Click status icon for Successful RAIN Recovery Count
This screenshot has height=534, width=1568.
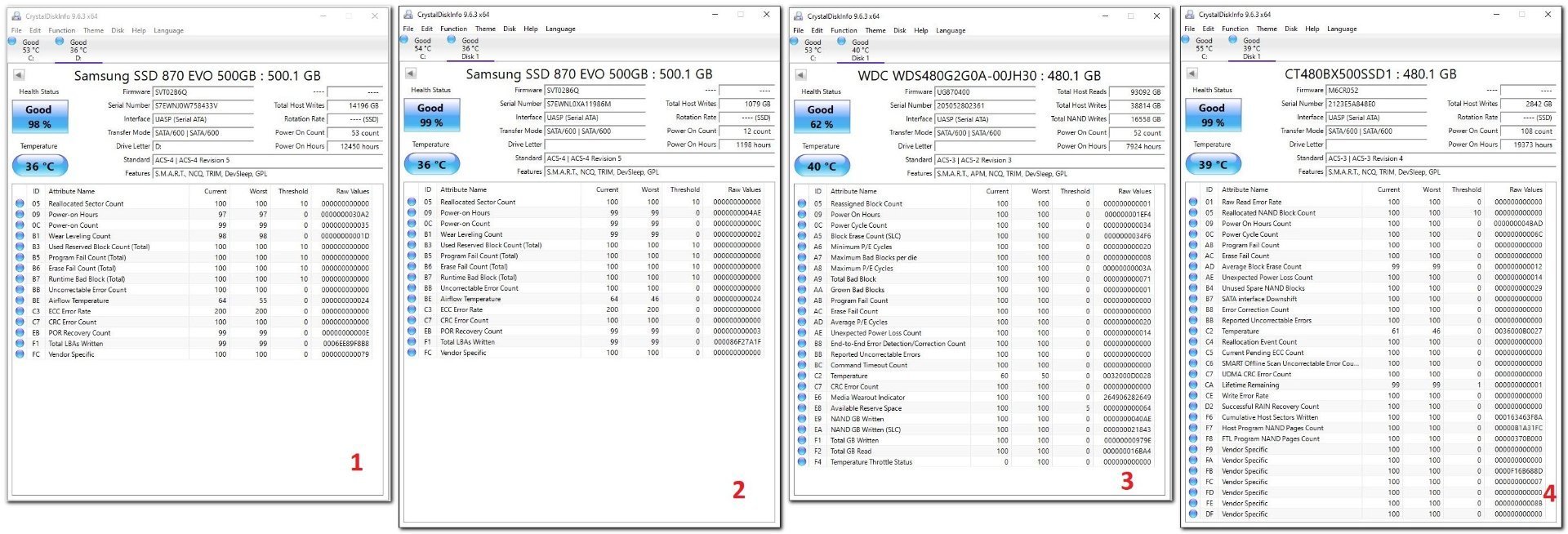[x=1193, y=407]
